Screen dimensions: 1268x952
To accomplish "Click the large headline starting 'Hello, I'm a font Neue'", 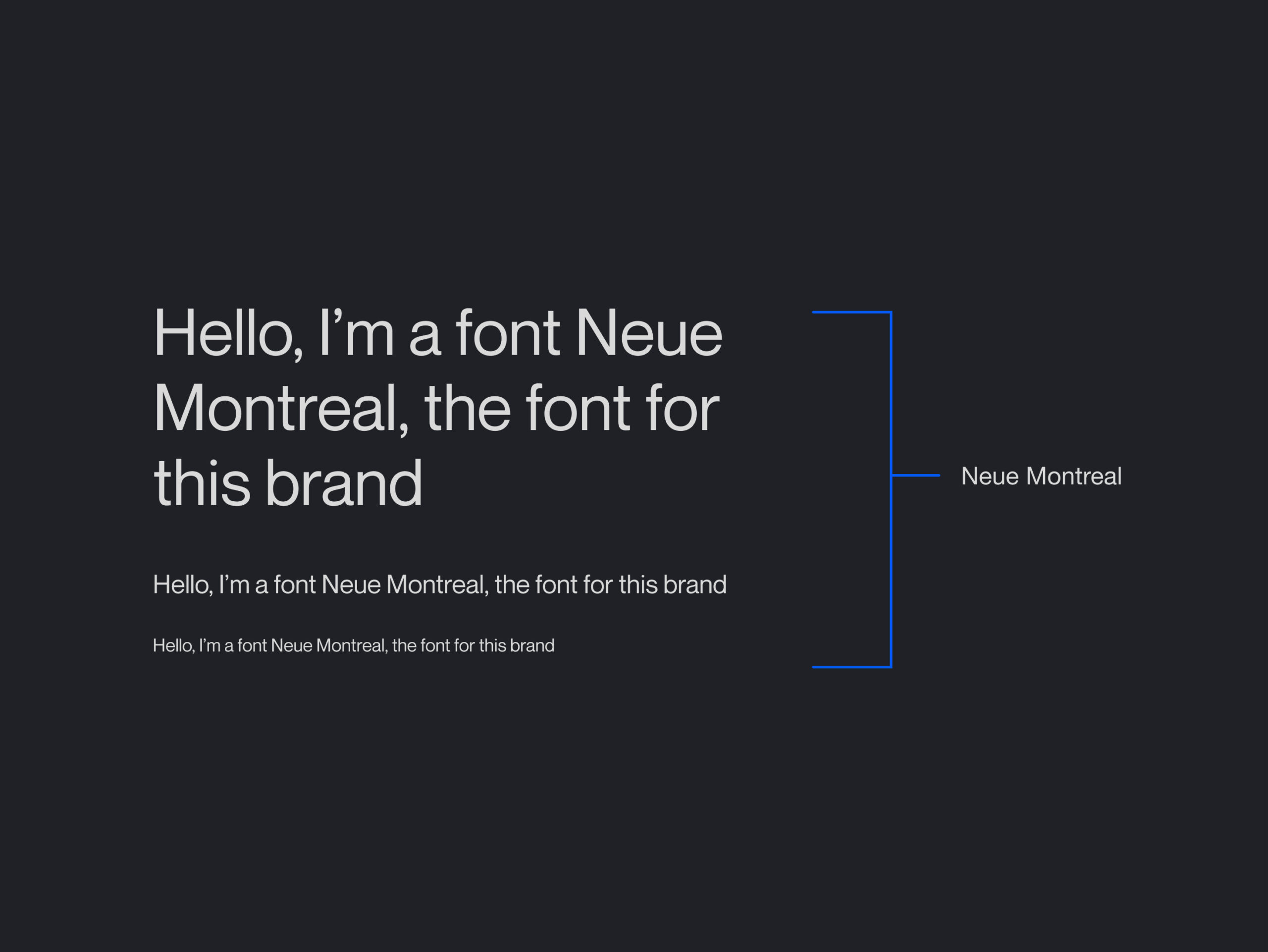I will pos(438,408).
